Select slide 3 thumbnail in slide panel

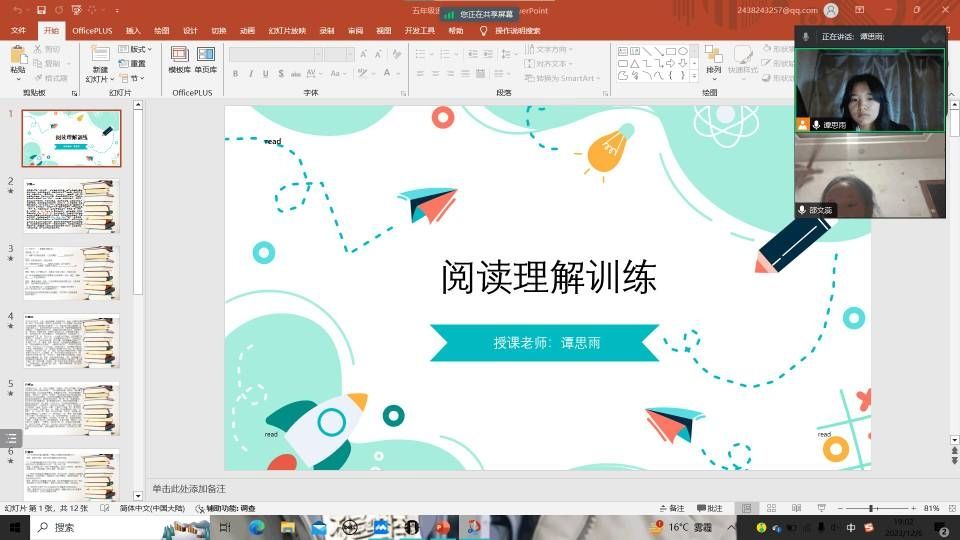pos(72,272)
